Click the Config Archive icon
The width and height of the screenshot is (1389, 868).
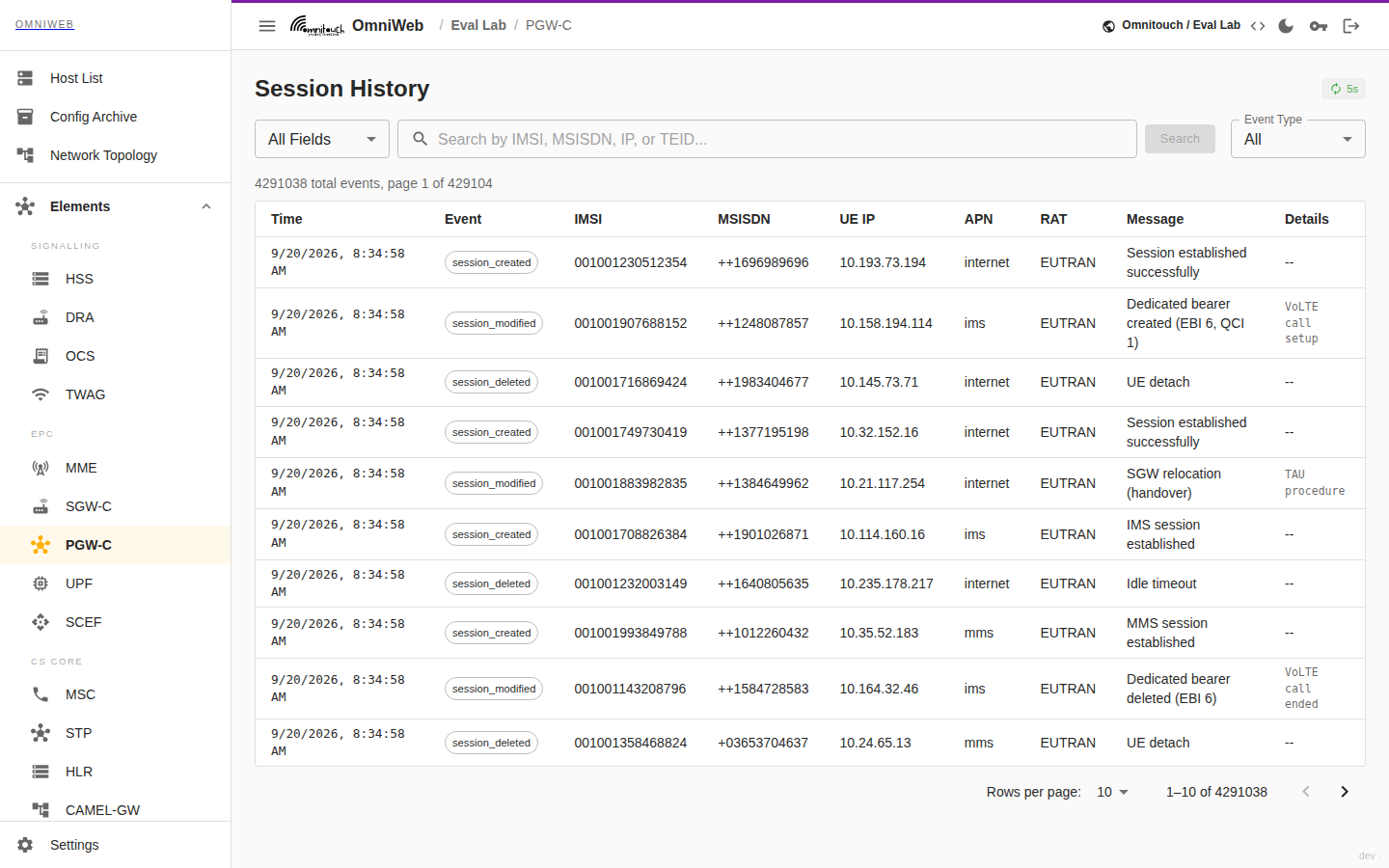[x=25, y=117]
